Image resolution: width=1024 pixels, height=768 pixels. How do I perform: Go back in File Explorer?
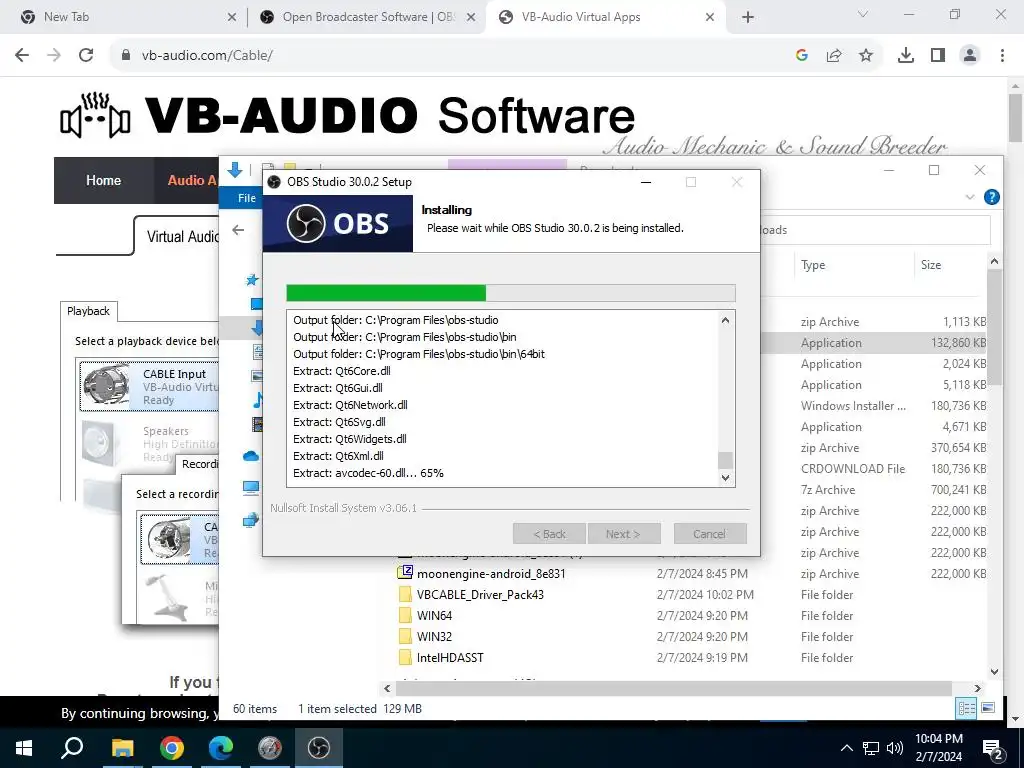(x=238, y=230)
